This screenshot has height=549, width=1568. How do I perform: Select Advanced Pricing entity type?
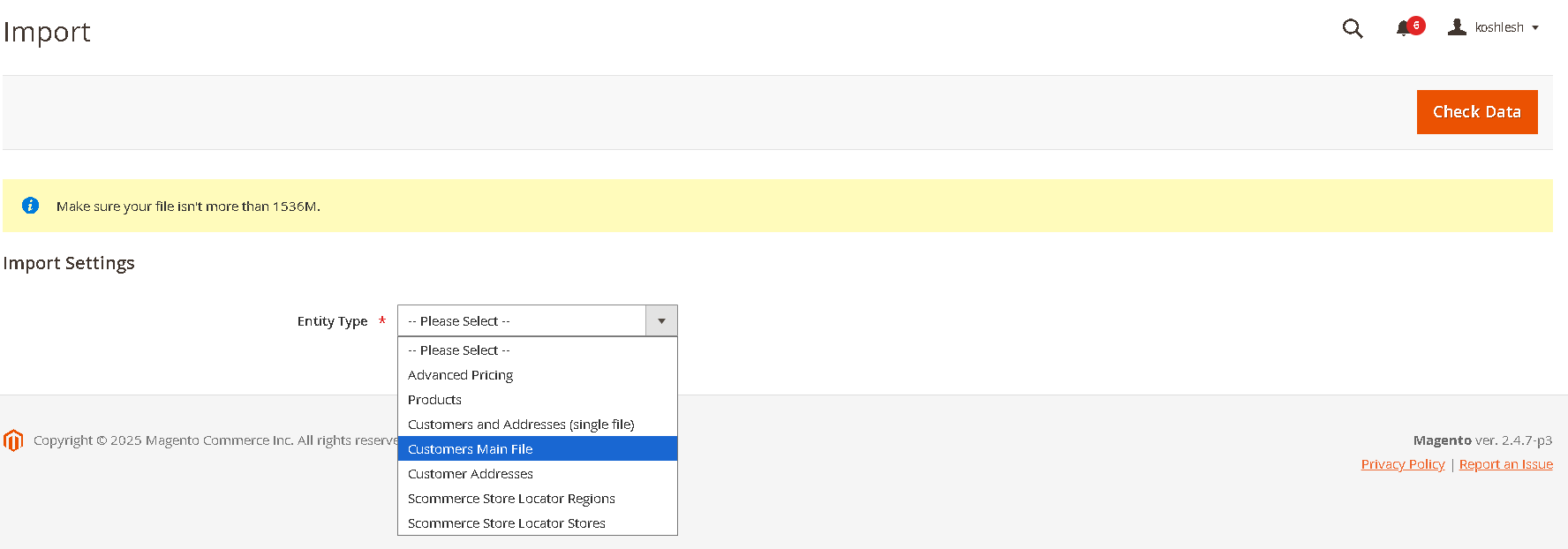click(460, 375)
